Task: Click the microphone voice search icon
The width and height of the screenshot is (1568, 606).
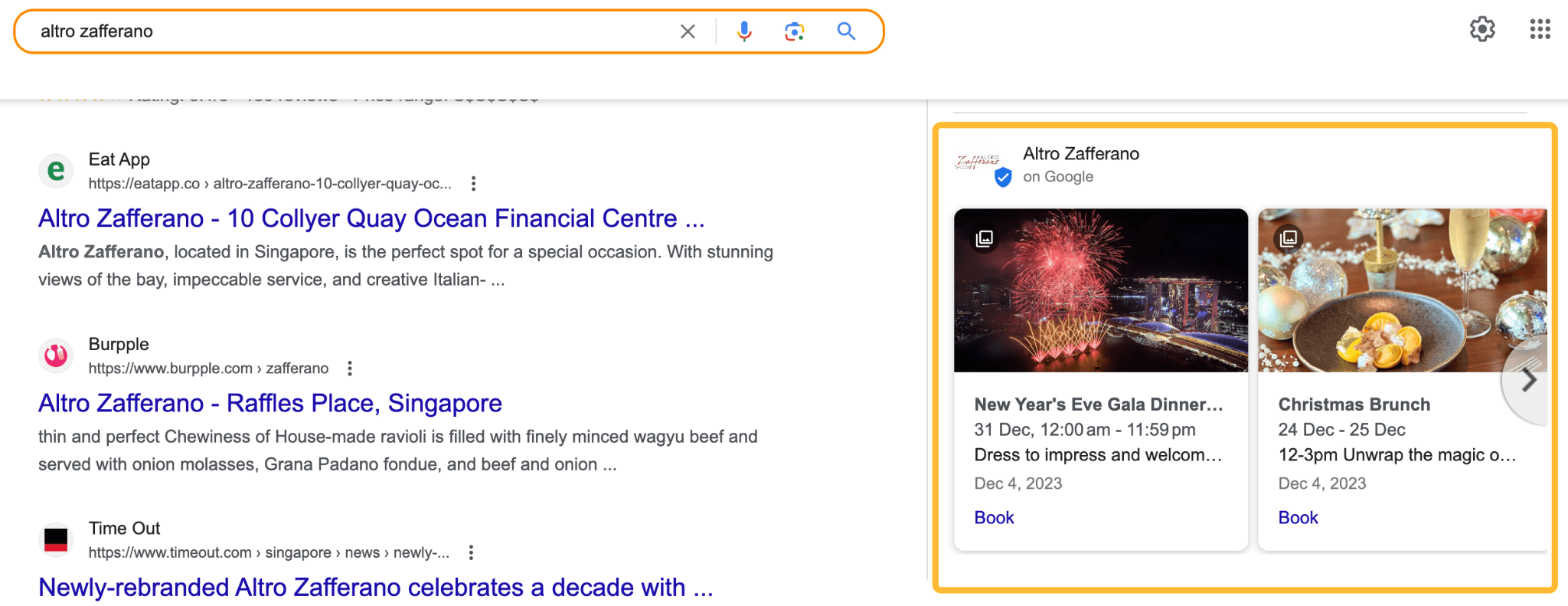Action: pyautogui.click(x=742, y=31)
